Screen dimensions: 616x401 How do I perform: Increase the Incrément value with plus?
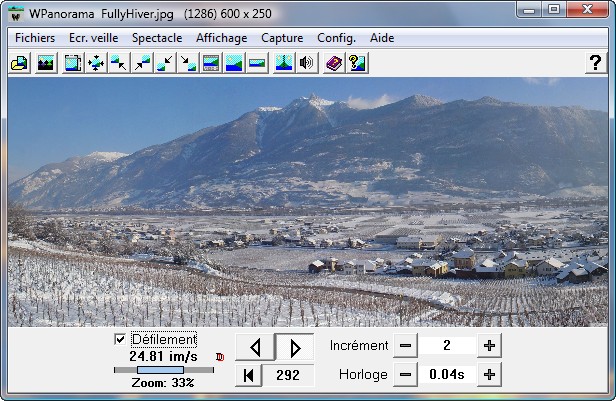click(489, 346)
